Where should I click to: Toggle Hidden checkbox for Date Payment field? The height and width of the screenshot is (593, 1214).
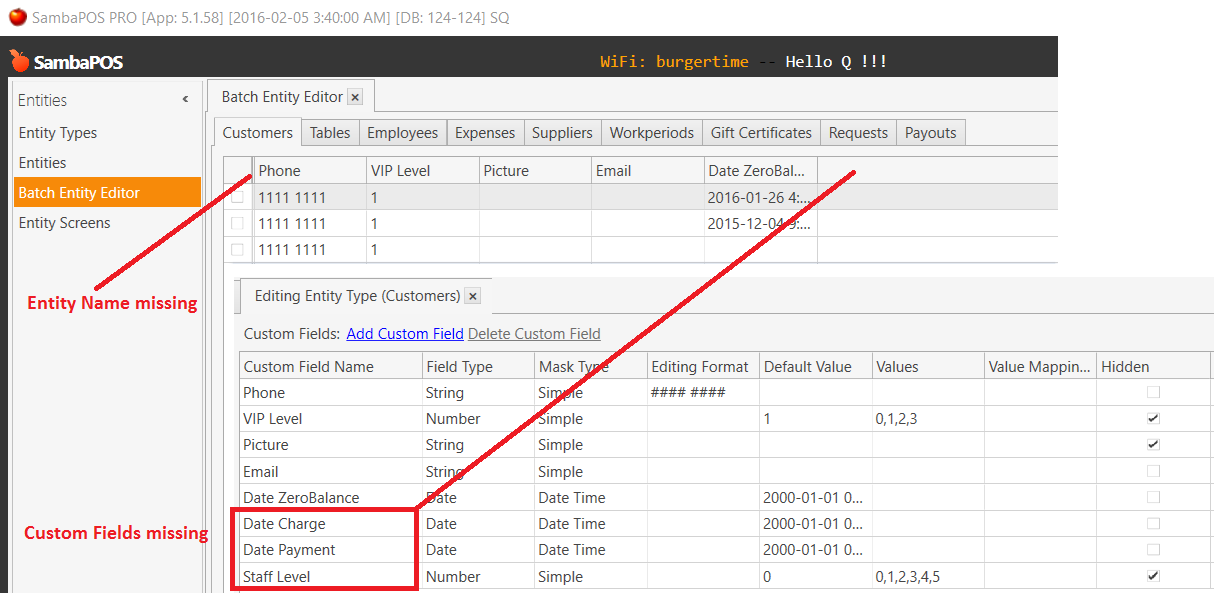(1153, 550)
